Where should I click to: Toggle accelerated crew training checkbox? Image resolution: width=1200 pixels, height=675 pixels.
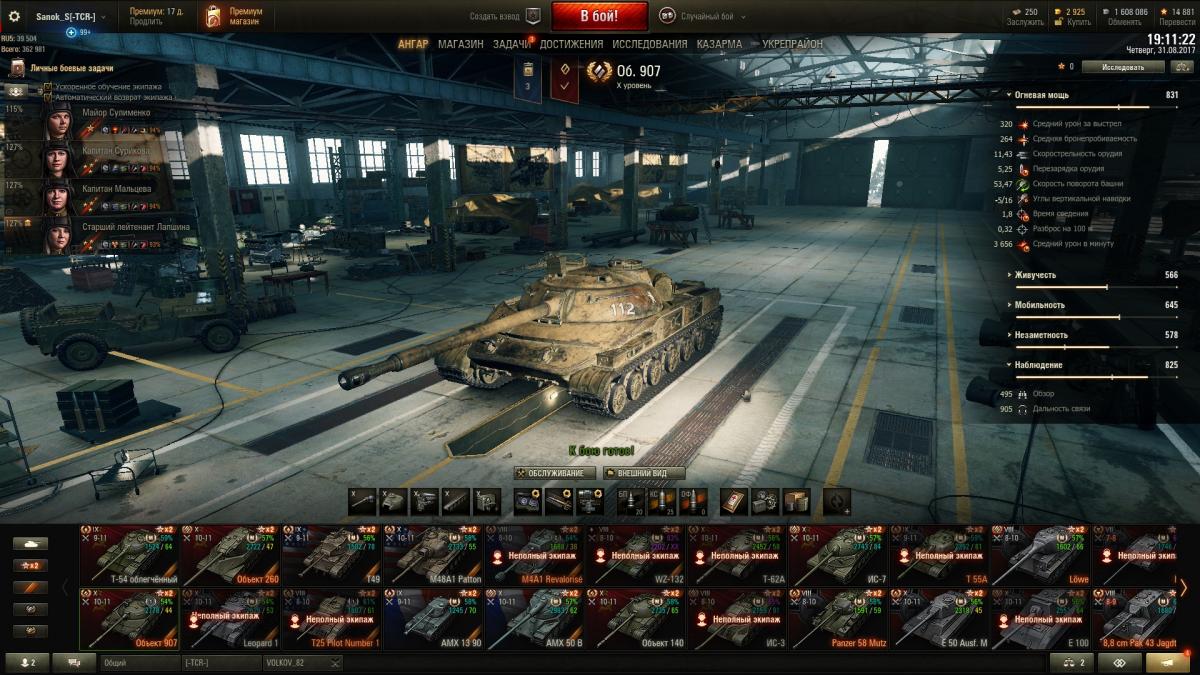[47, 87]
